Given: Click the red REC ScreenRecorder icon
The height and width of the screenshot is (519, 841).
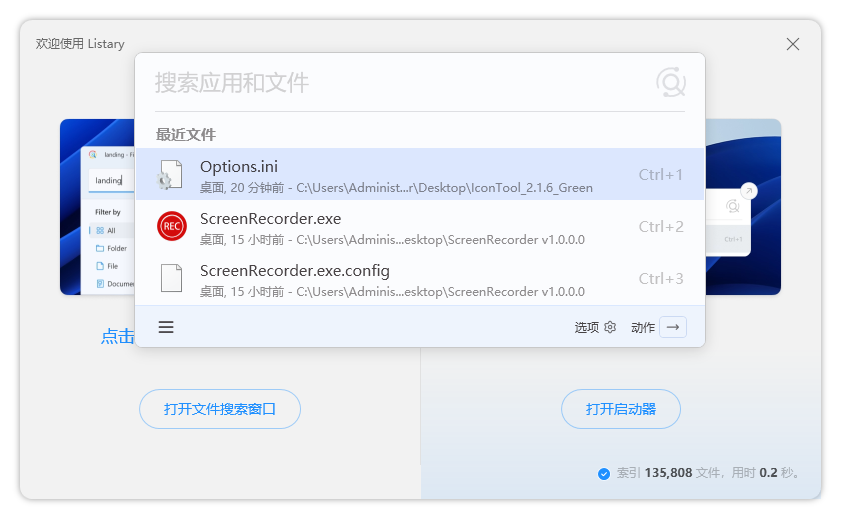Looking at the screenshot, I should pos(172,226).
